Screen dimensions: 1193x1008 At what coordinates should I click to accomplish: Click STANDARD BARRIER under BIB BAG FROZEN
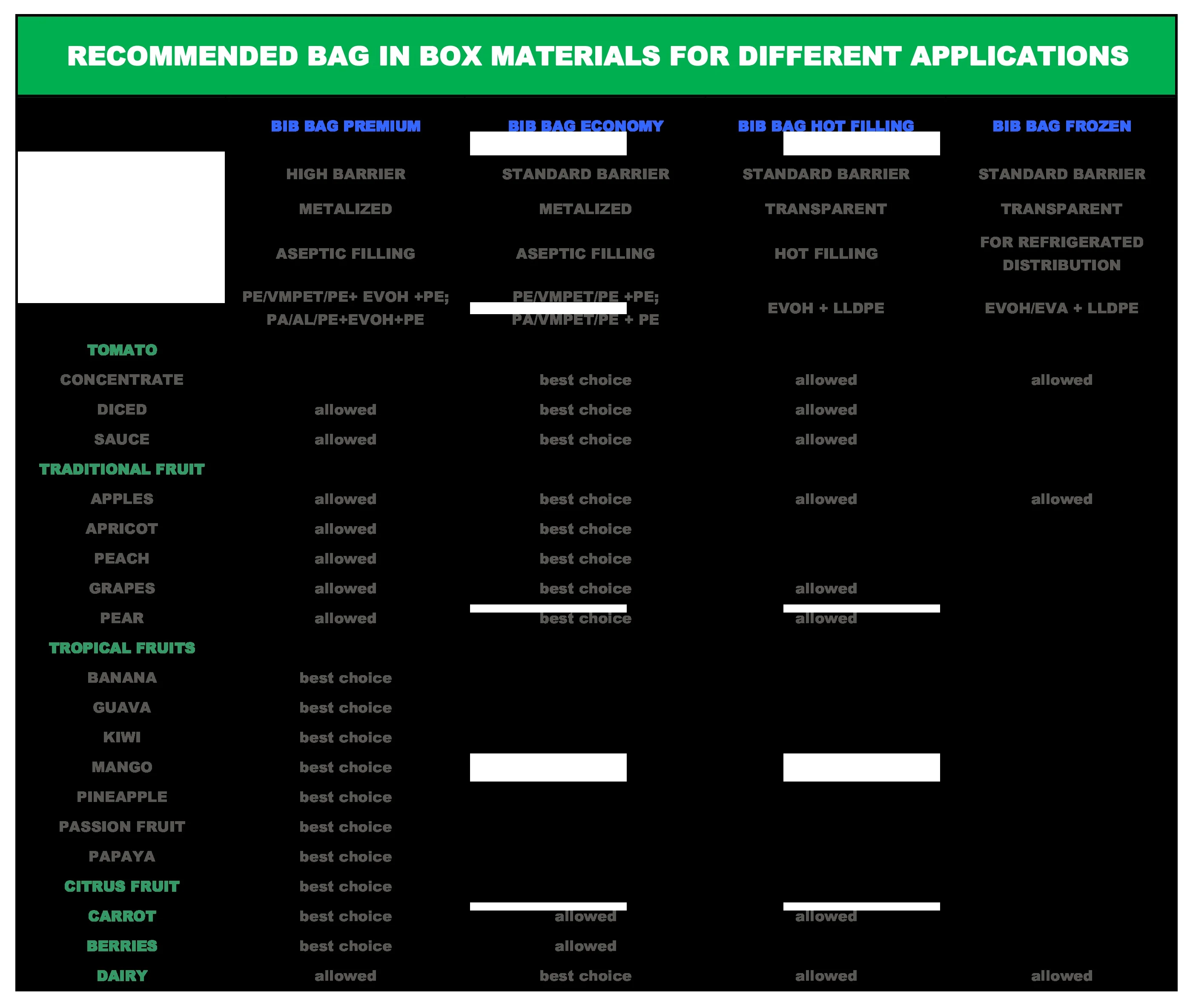coord(1061,174)
